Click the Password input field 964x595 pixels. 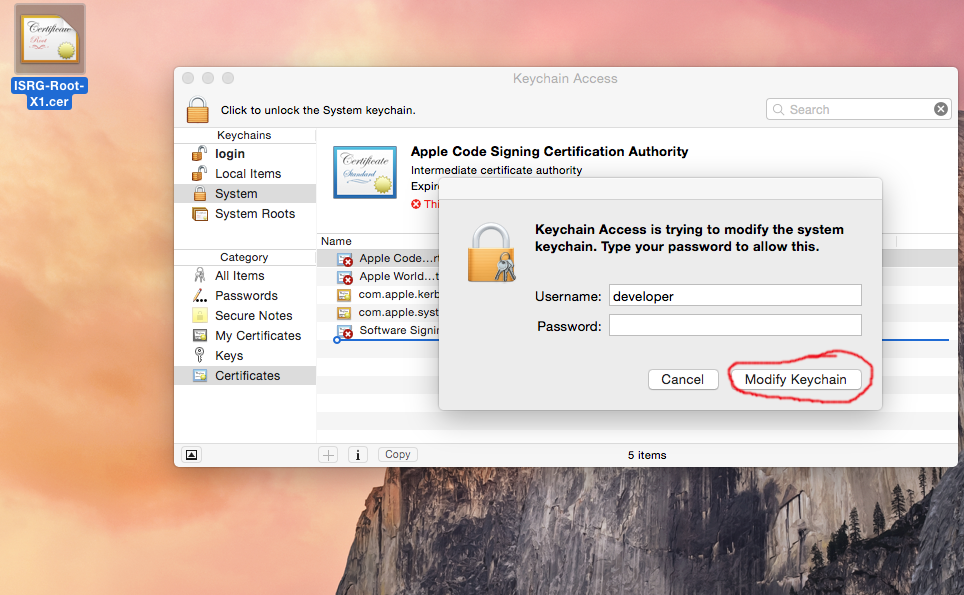pyautogui.click(x=735, y=325)
